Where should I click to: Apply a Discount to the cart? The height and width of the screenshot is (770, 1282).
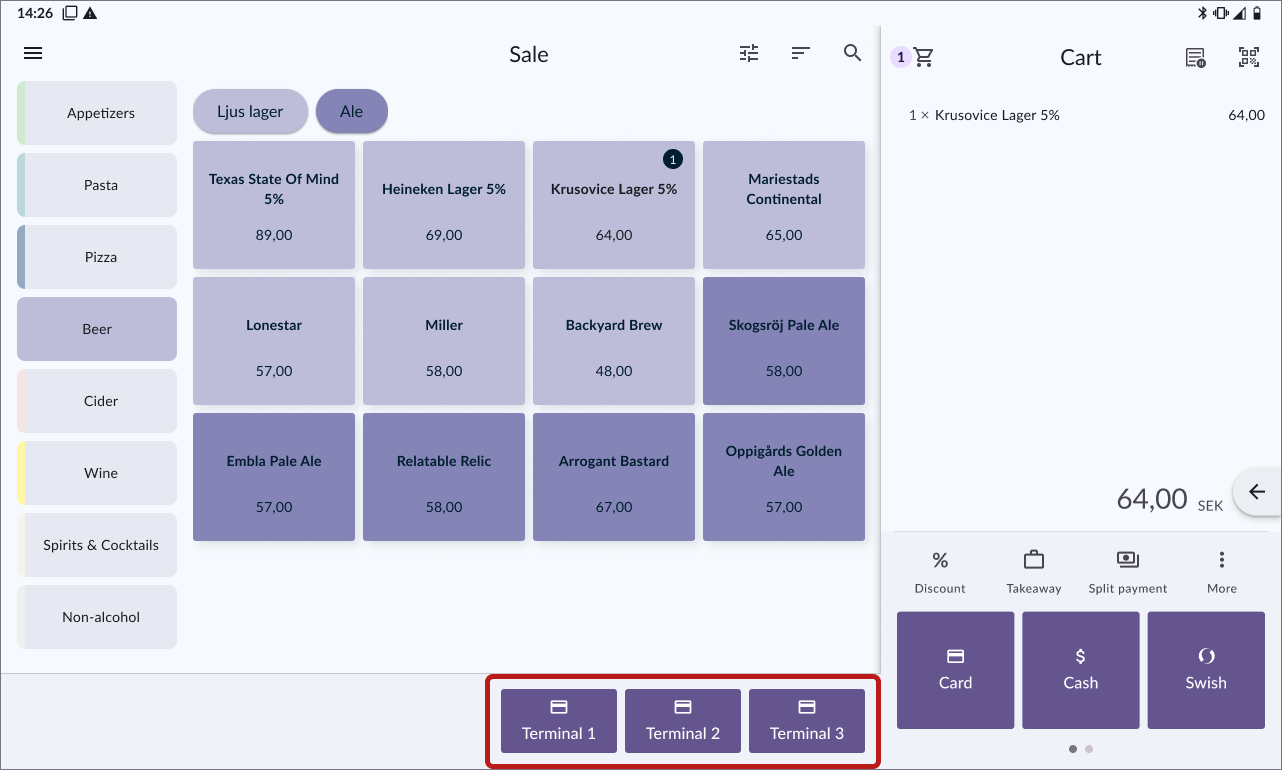940,572
